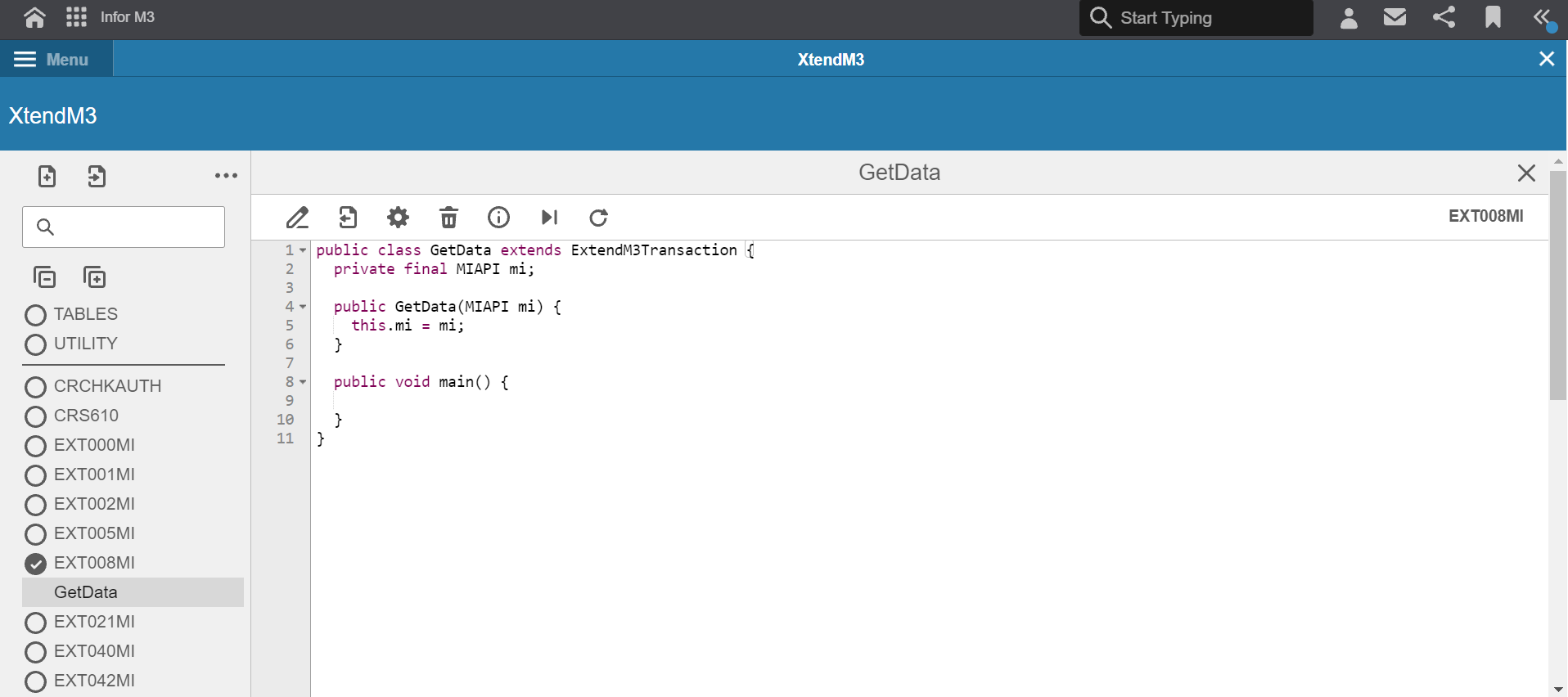1568x697 pixels.
Task: Uncheck the EXT008MI group
Action: (x=35, y=564)
